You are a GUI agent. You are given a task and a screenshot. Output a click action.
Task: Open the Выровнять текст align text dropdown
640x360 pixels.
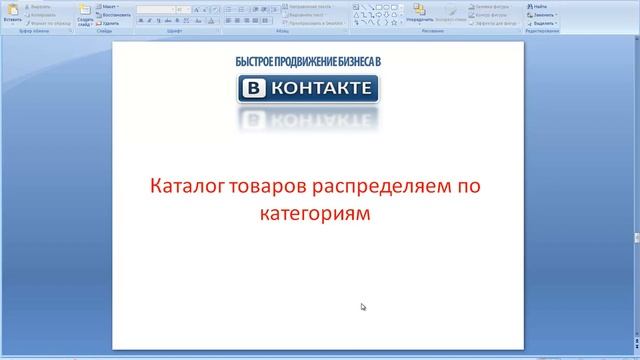[304, 15]
